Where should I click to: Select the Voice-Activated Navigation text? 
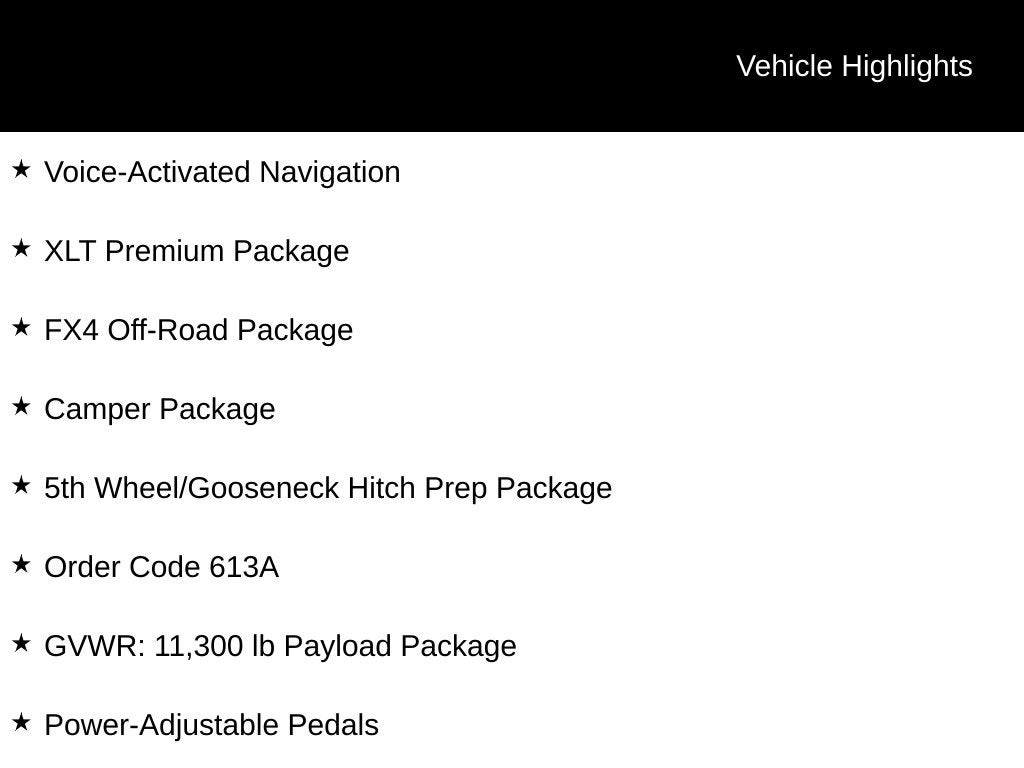click(222, 172)
